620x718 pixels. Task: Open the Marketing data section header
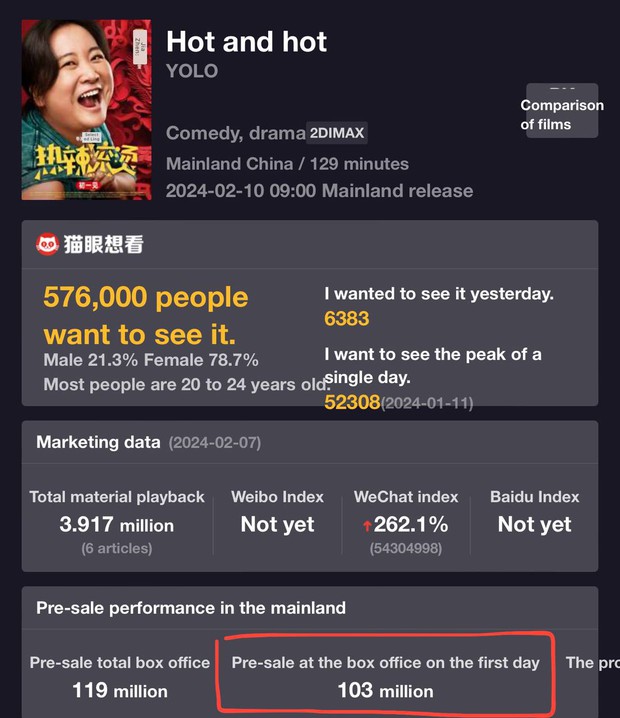click(x=98, y=442)
